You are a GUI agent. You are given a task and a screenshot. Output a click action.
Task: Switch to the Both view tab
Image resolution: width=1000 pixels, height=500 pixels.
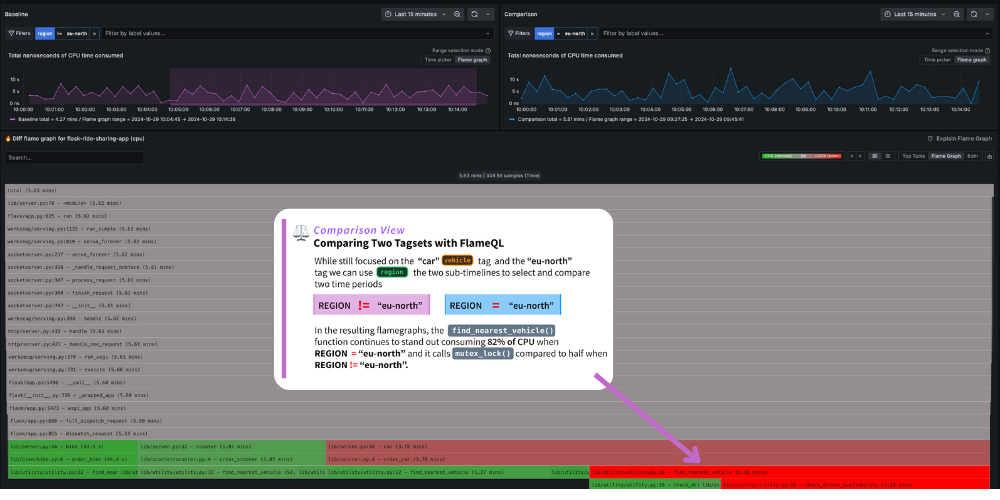pyautogui.click(x=972, y=156)
